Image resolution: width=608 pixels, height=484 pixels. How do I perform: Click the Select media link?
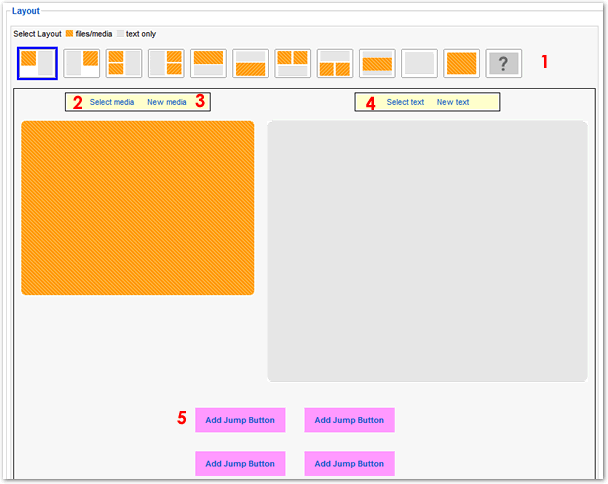pyautogui.click(x=112, y=102)
